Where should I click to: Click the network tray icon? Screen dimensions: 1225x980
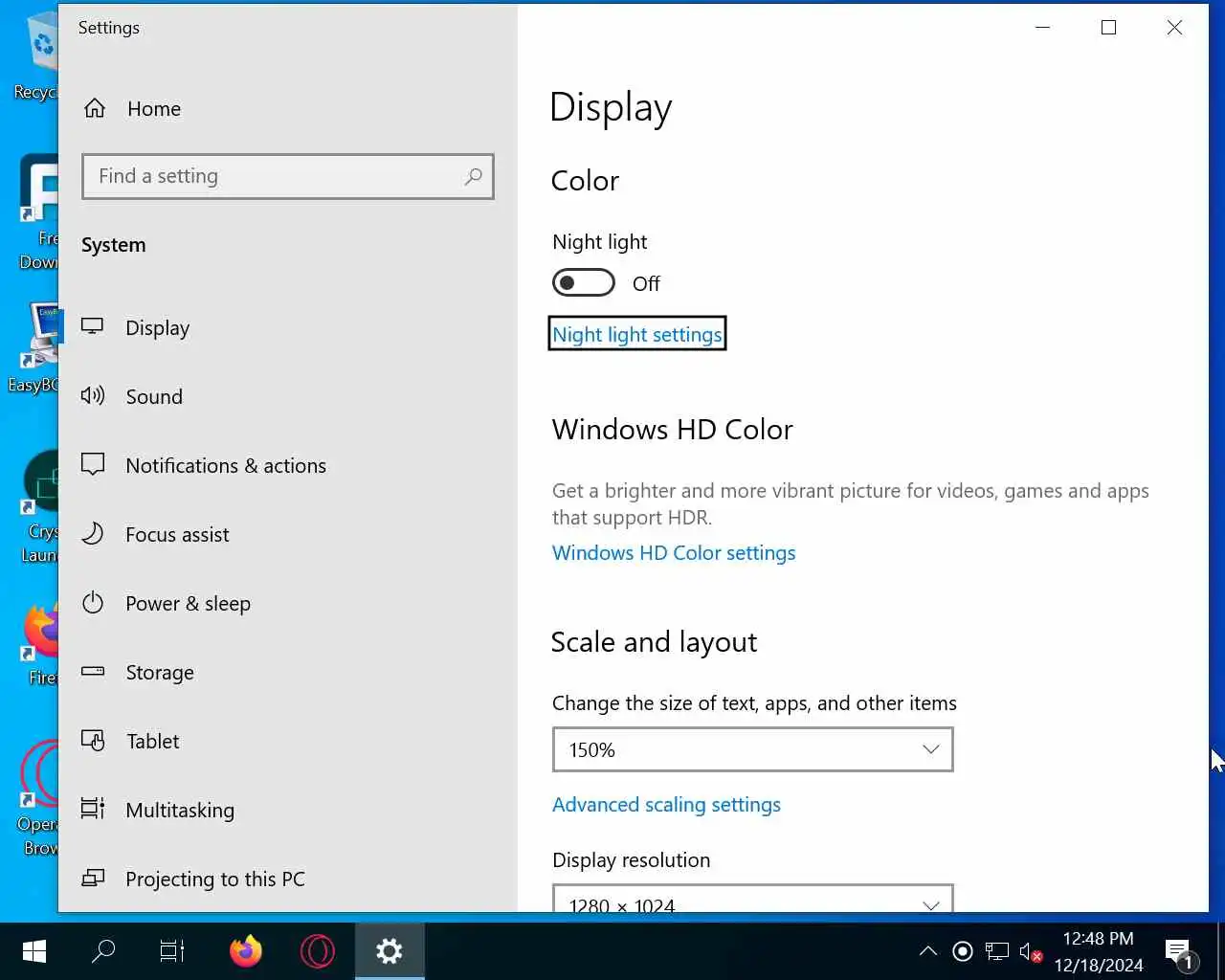[997, 951]
